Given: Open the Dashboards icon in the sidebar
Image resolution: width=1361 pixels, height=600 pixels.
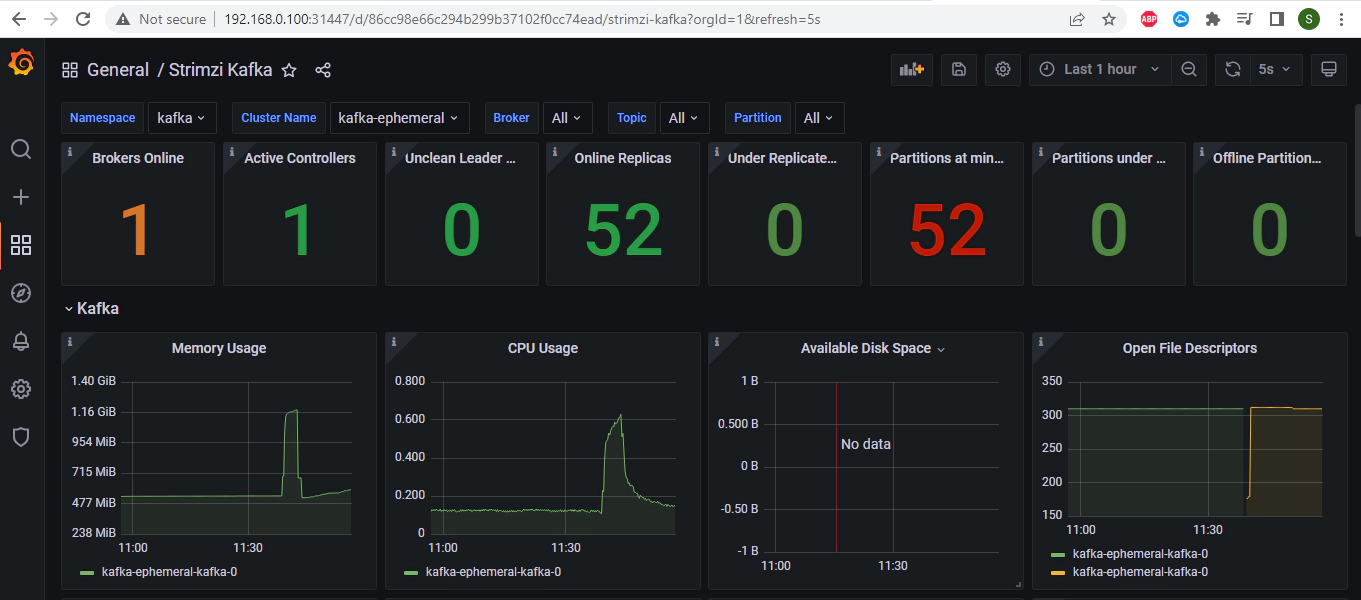Looking at the screenshot, I should tap(21, 245).
